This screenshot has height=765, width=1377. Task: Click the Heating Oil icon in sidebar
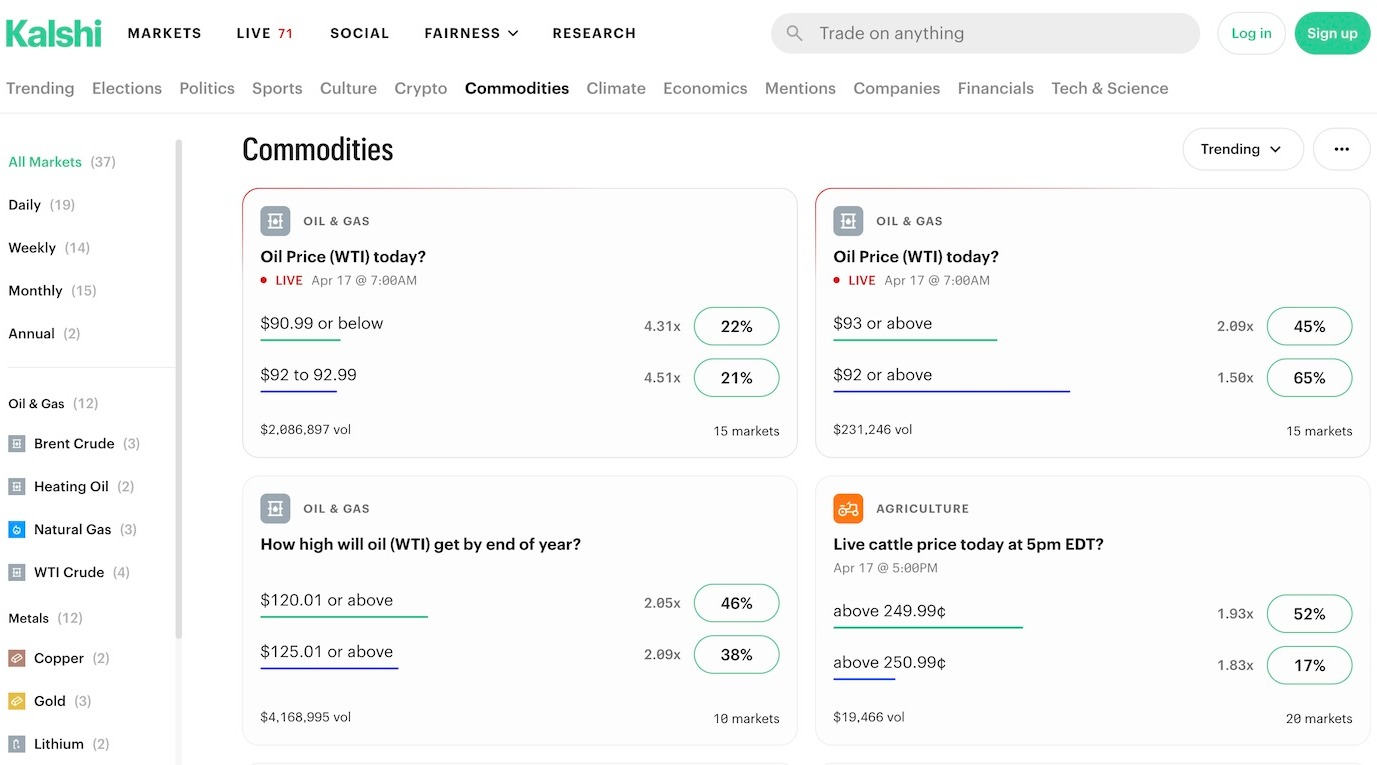click(17, 486)
